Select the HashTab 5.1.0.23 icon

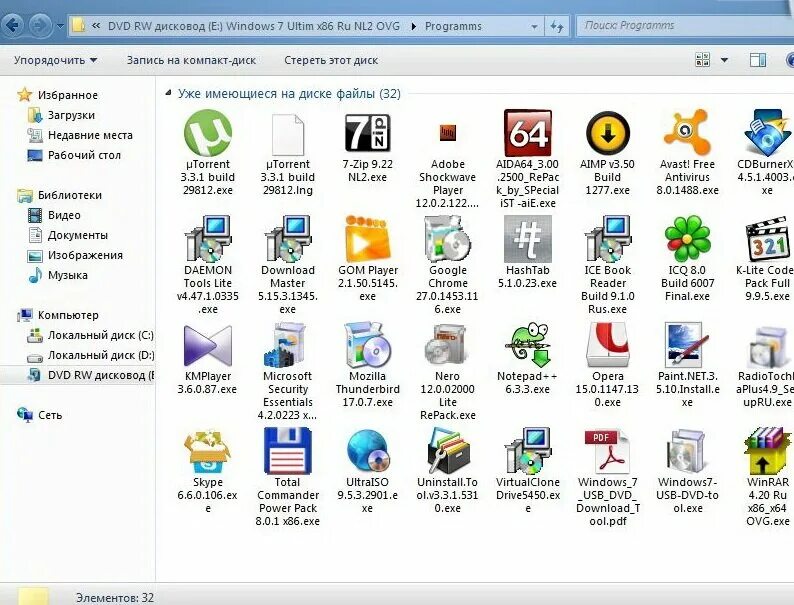[x=528, y=239]
